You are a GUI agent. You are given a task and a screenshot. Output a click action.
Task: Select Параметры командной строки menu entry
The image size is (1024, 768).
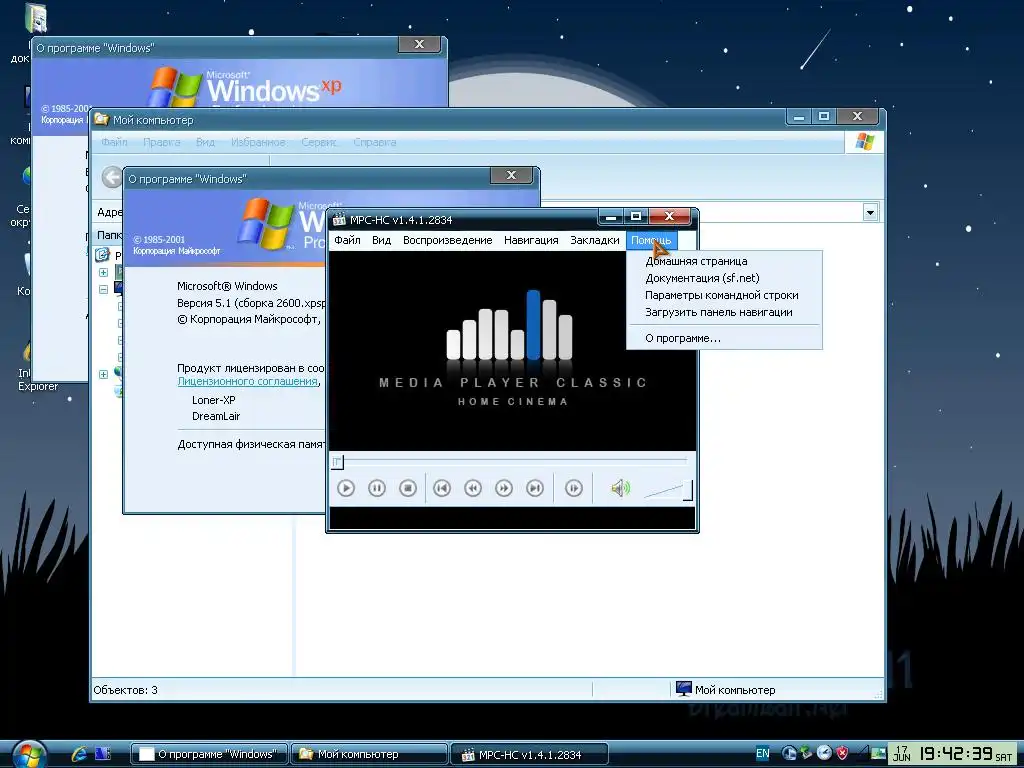(722, 295)
